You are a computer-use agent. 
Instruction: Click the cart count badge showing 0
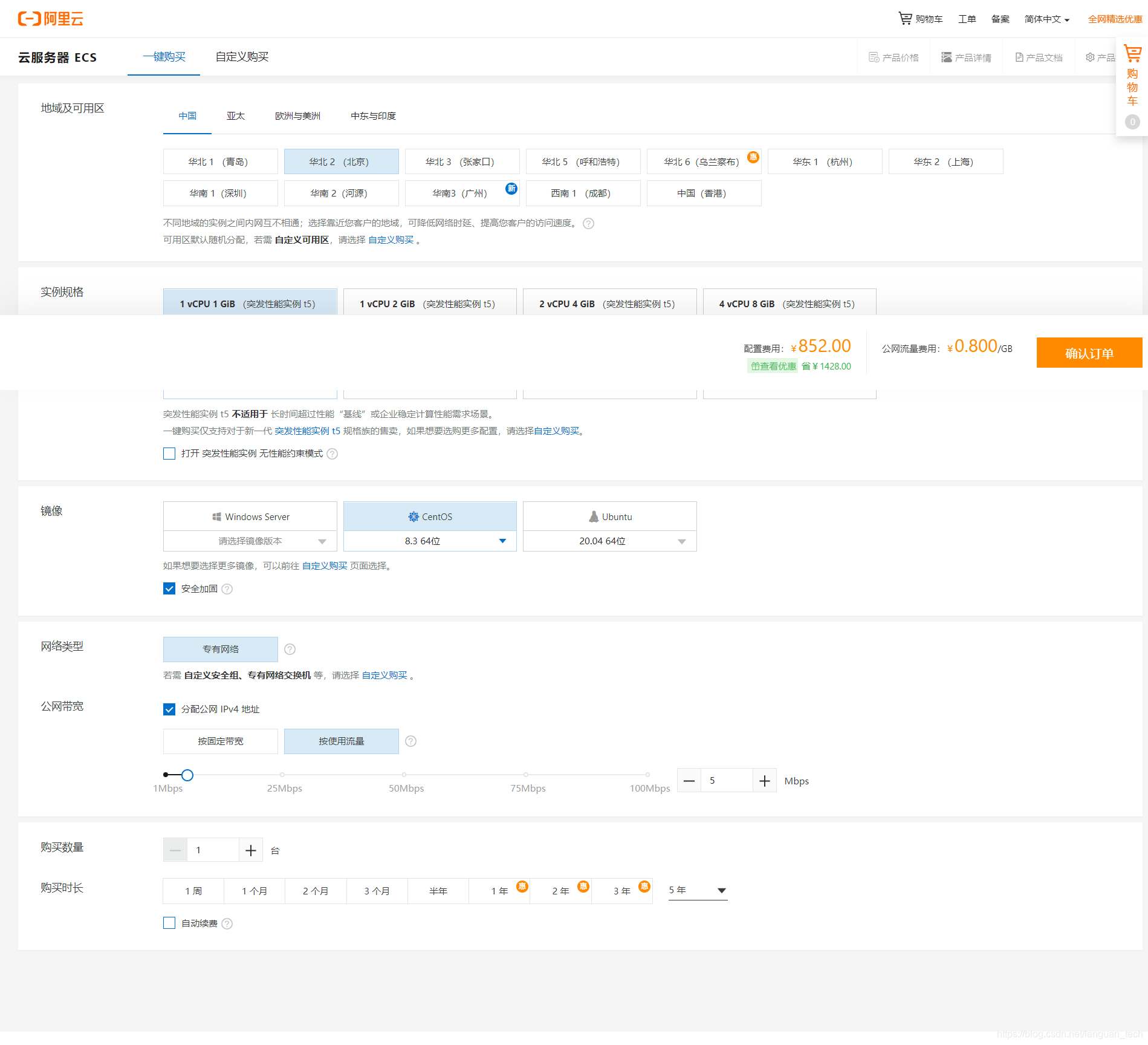tap(1132, 122)
